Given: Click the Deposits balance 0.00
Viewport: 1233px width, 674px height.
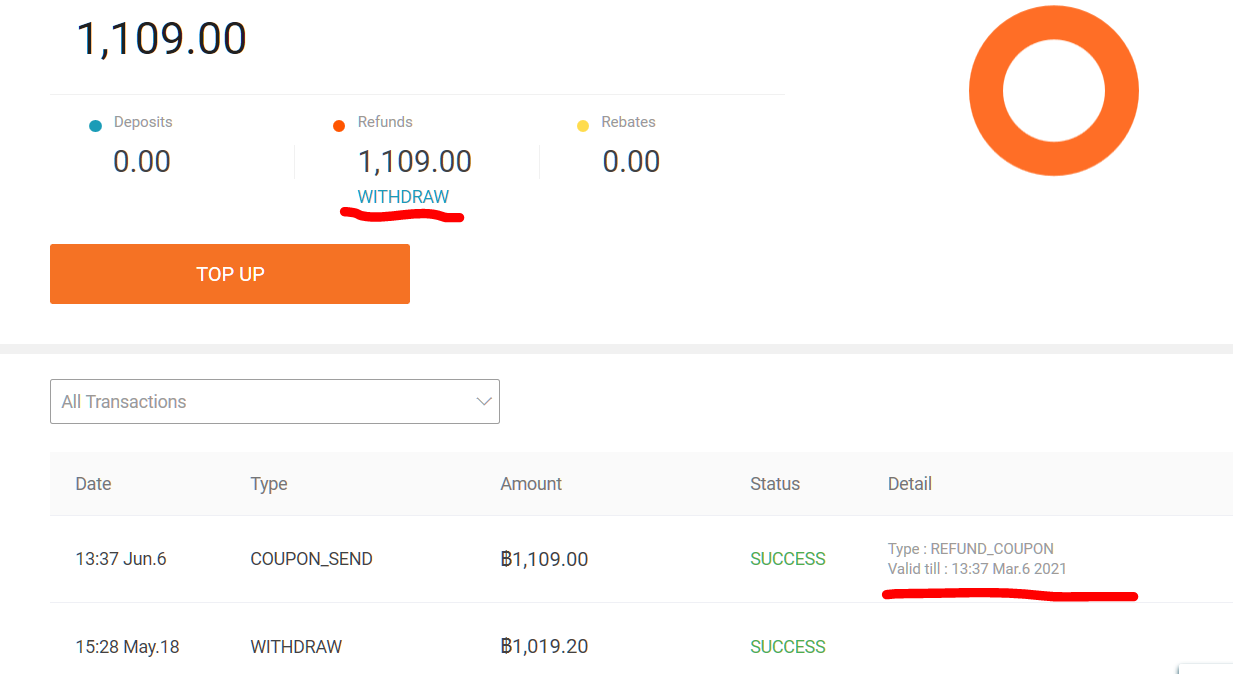Looking at the screenshot, I should 142,161.
